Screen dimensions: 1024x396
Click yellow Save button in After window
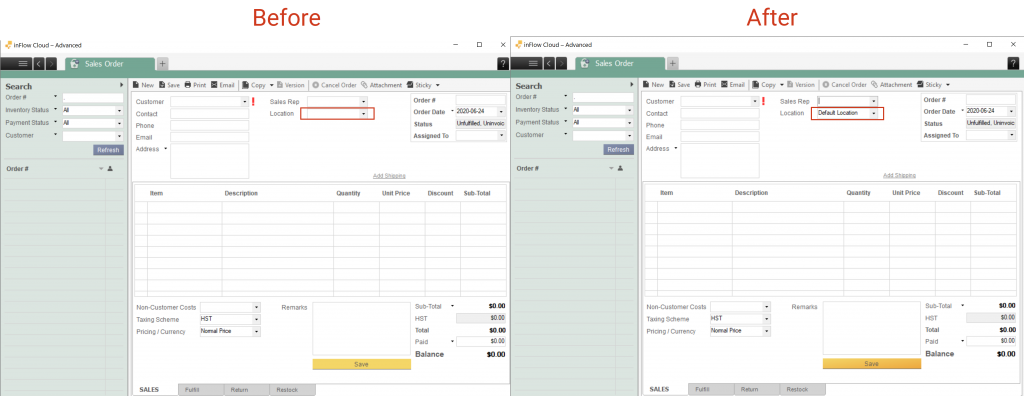(x=872, y=364)
